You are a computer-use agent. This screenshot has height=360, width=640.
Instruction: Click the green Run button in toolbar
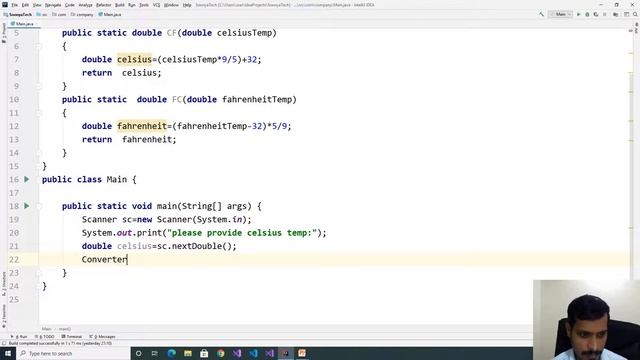(x=578, y=14)
